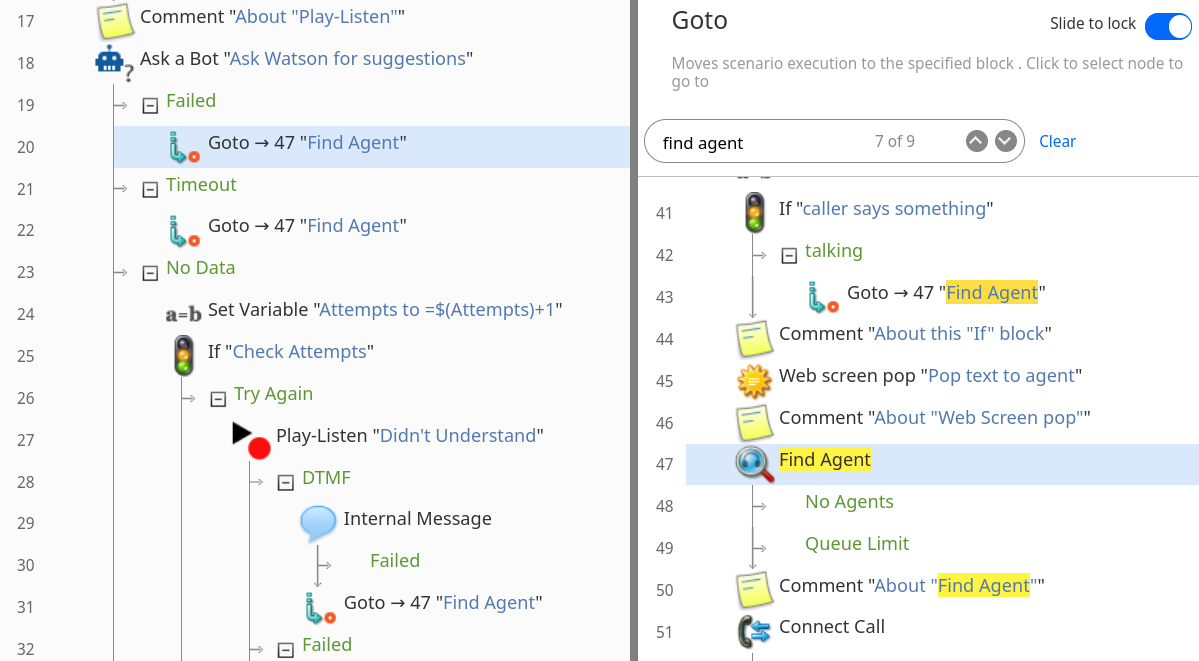Collapse the Failed branch under Ask a Bot
This screenshot has height=661, width=1199.
click(x=151, y=106)
